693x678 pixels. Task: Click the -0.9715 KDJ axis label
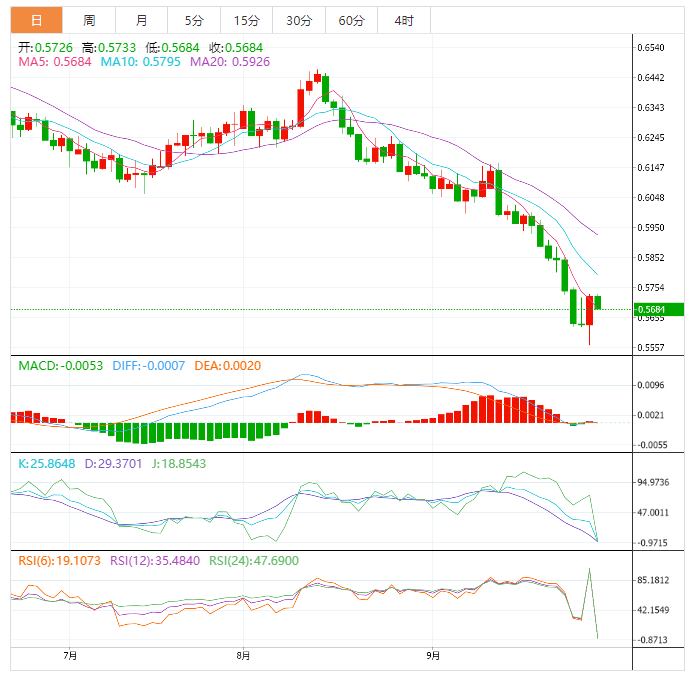pyautogui.click(x=652, y=543)
